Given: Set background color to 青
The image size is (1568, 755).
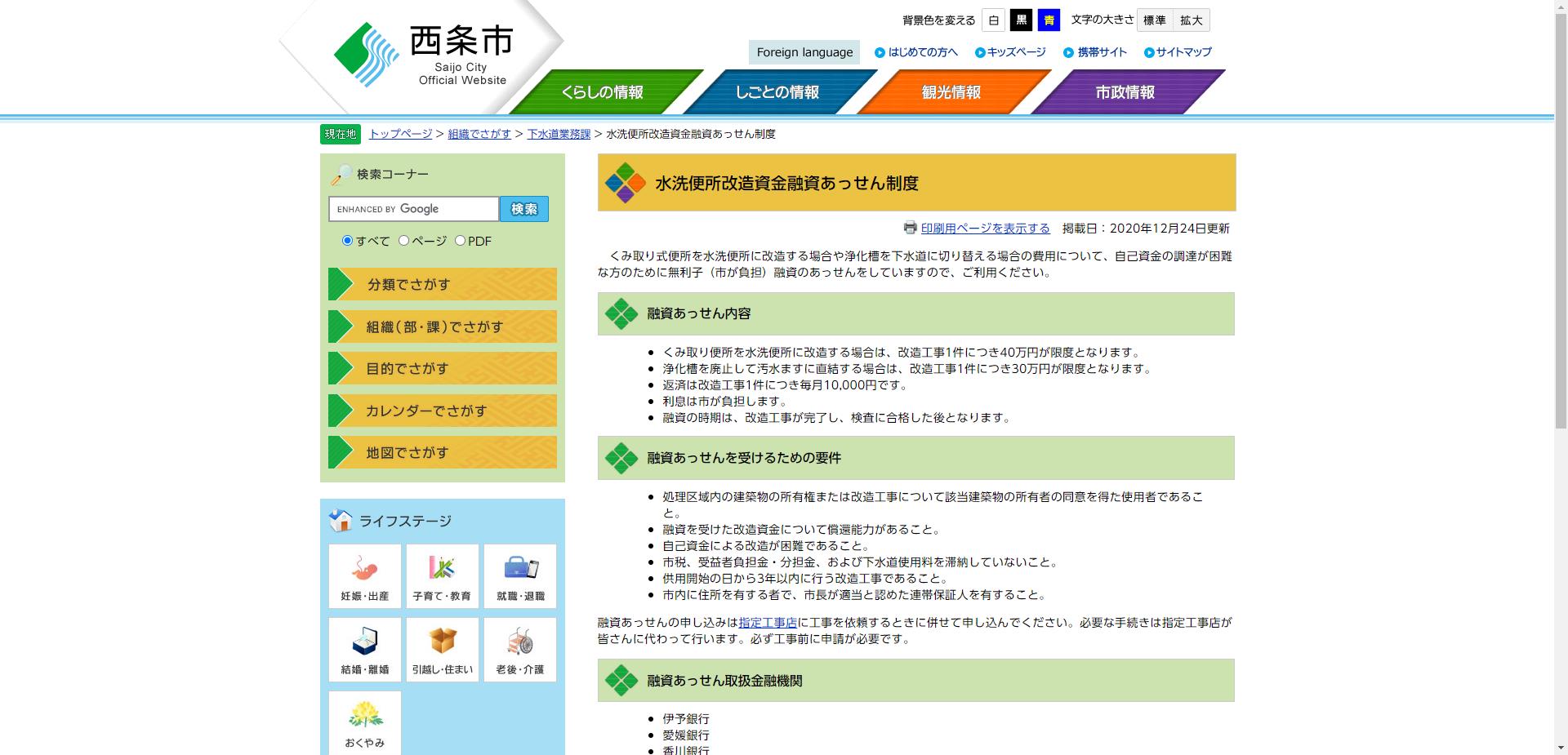Looking at the screenshot, I should [x=1049, y=20].
